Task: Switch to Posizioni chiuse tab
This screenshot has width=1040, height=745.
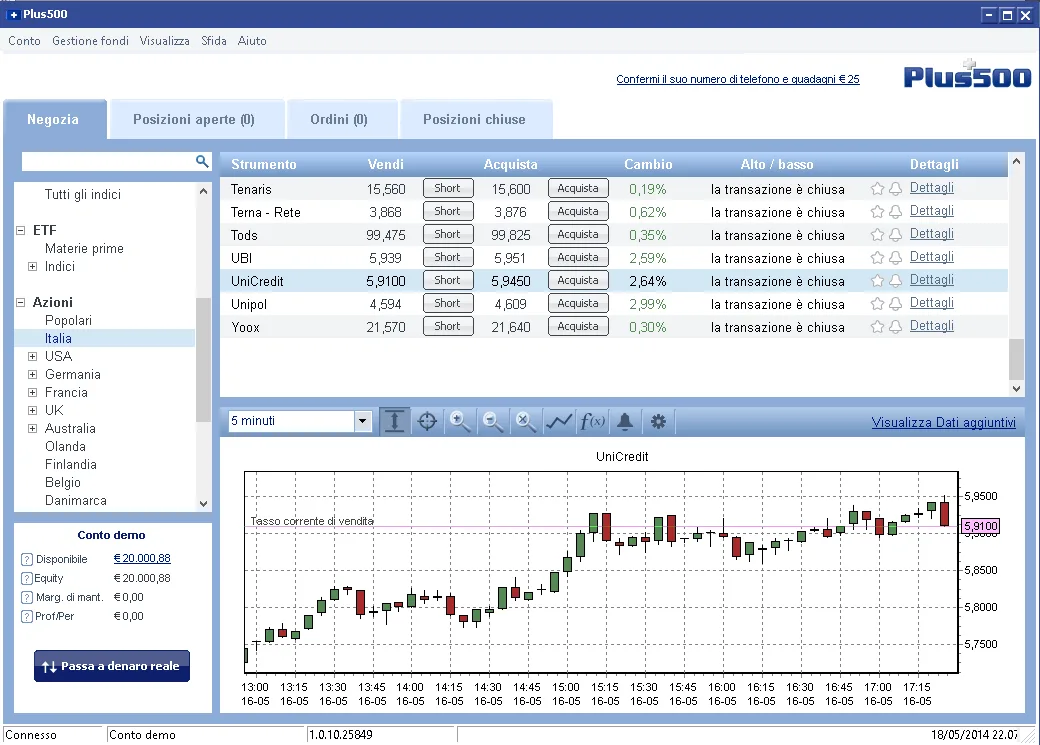Action: [475, 119]
